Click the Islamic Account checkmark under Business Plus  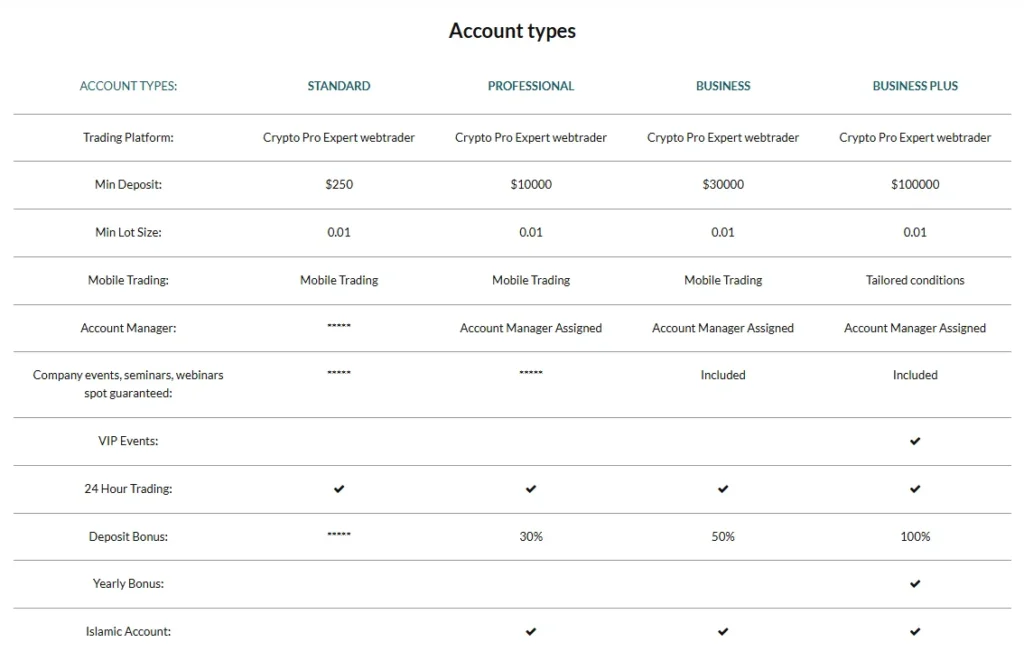click(915, 632)
